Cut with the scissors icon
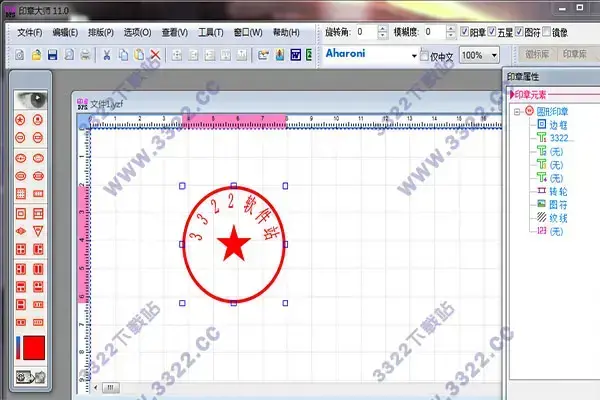The width and height of the screenshot is (600, 400). point(107,55)
